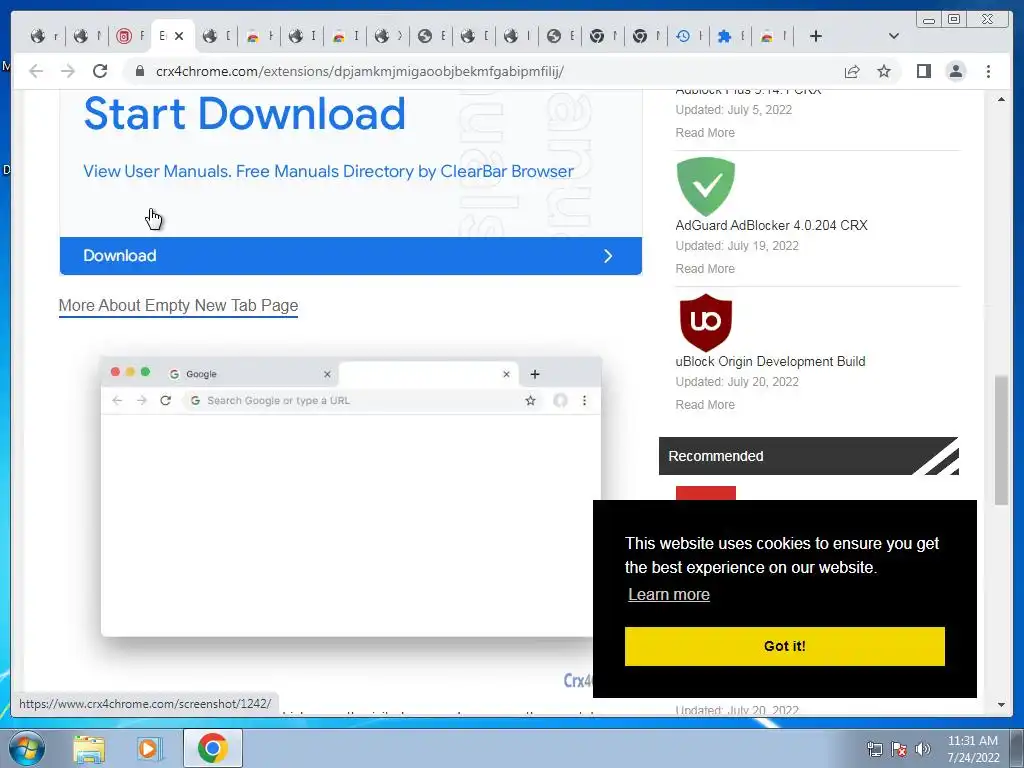The width and height of the screenshot is (1024, 768).
Task: Share this page from the address bar
Action: click(852, 71)
